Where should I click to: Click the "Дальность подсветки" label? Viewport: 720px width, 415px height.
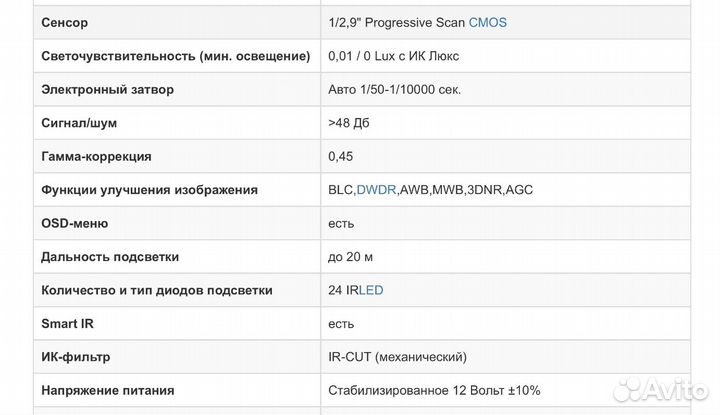(x=110, y=257)
